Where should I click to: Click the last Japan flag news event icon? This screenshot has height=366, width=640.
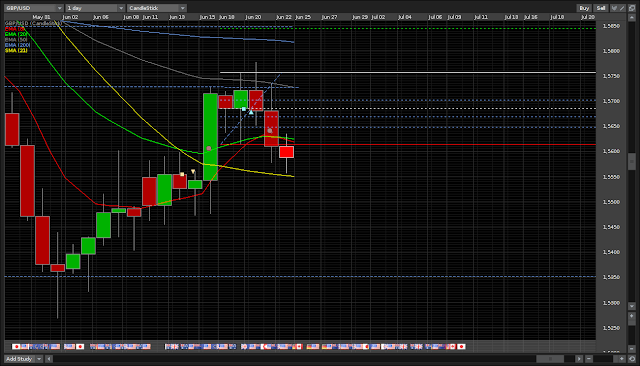(x=461, y=346)
